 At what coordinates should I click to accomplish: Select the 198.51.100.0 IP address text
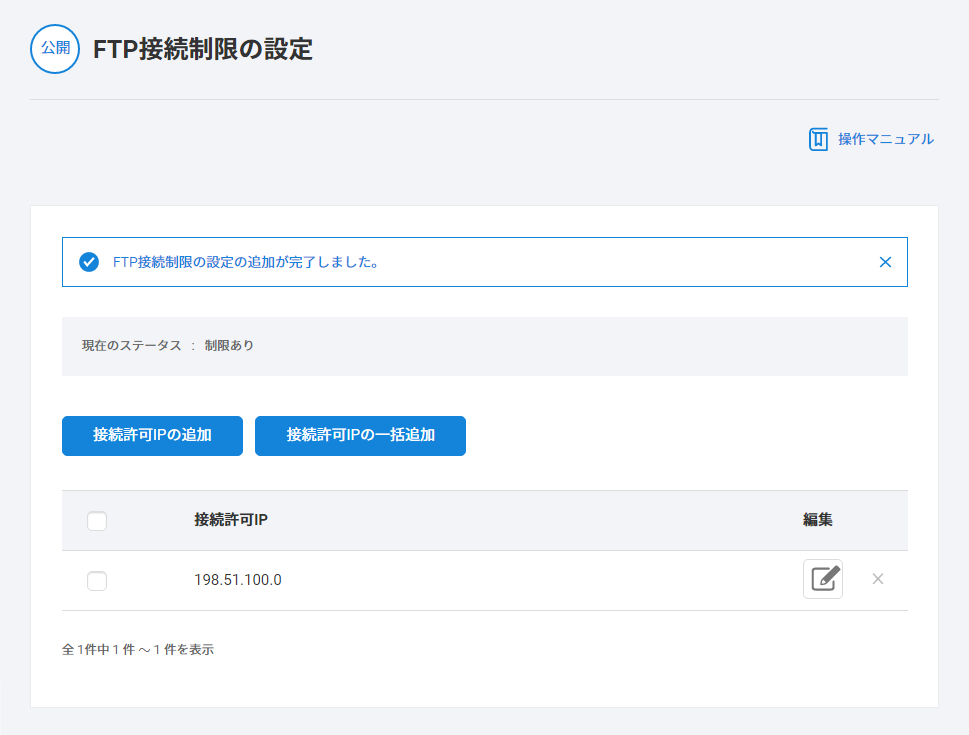point(238,579)
